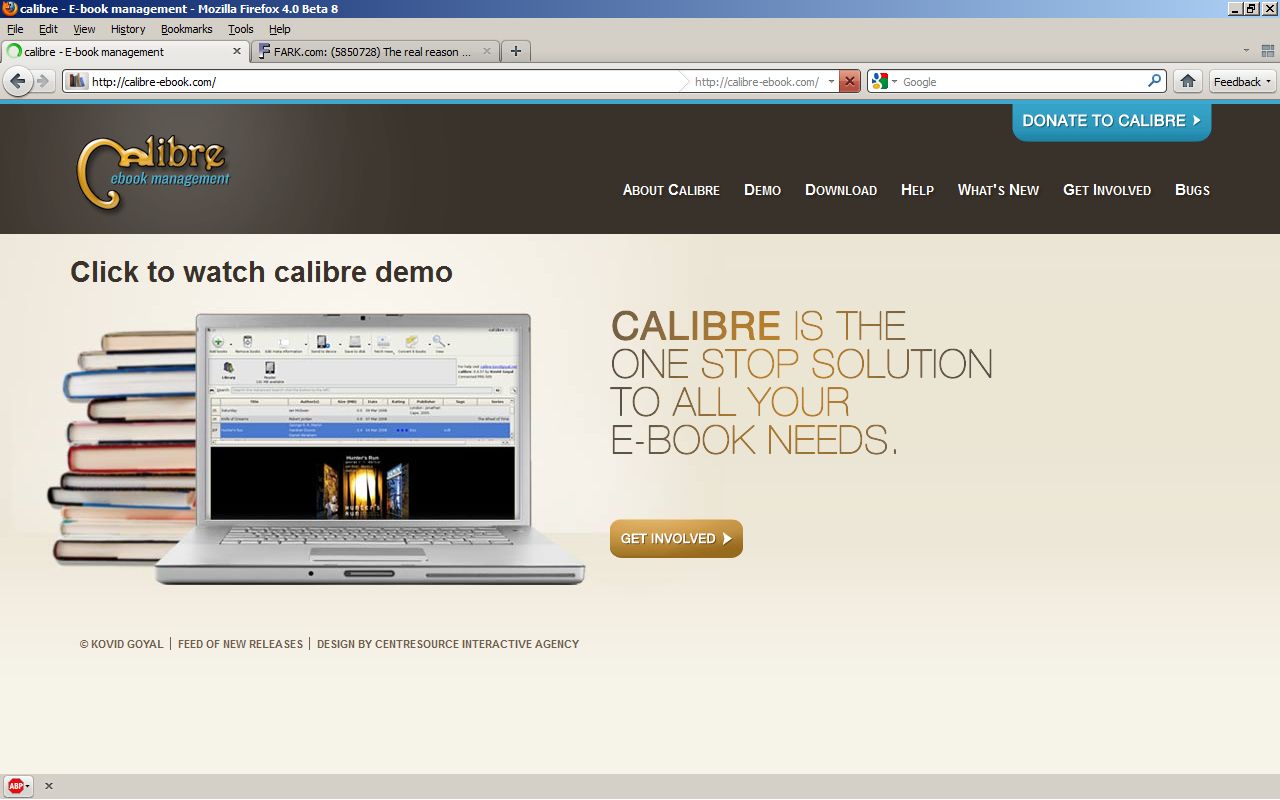
Task: Open the Feed of New Releases link
Action: click(240, 644)
